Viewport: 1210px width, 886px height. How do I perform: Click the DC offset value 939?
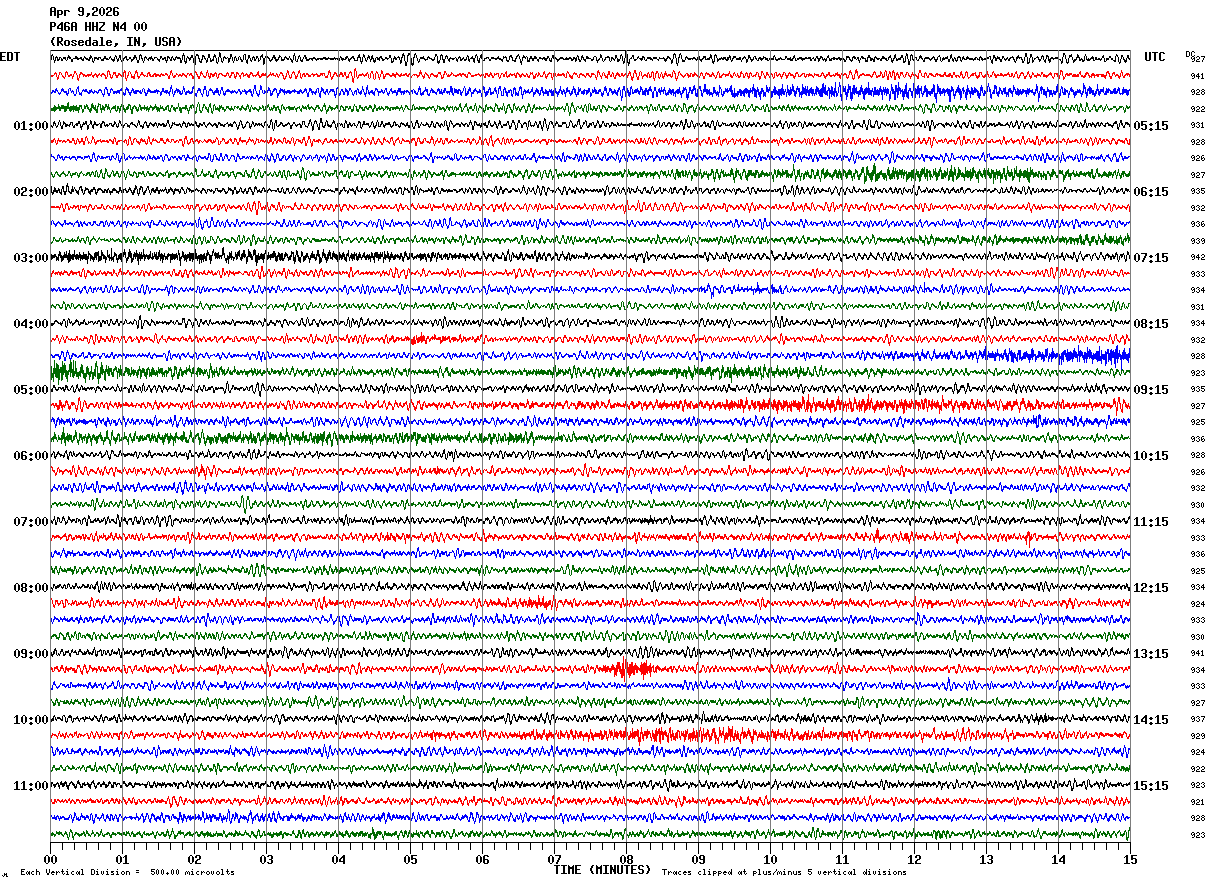coord(1197,241)
